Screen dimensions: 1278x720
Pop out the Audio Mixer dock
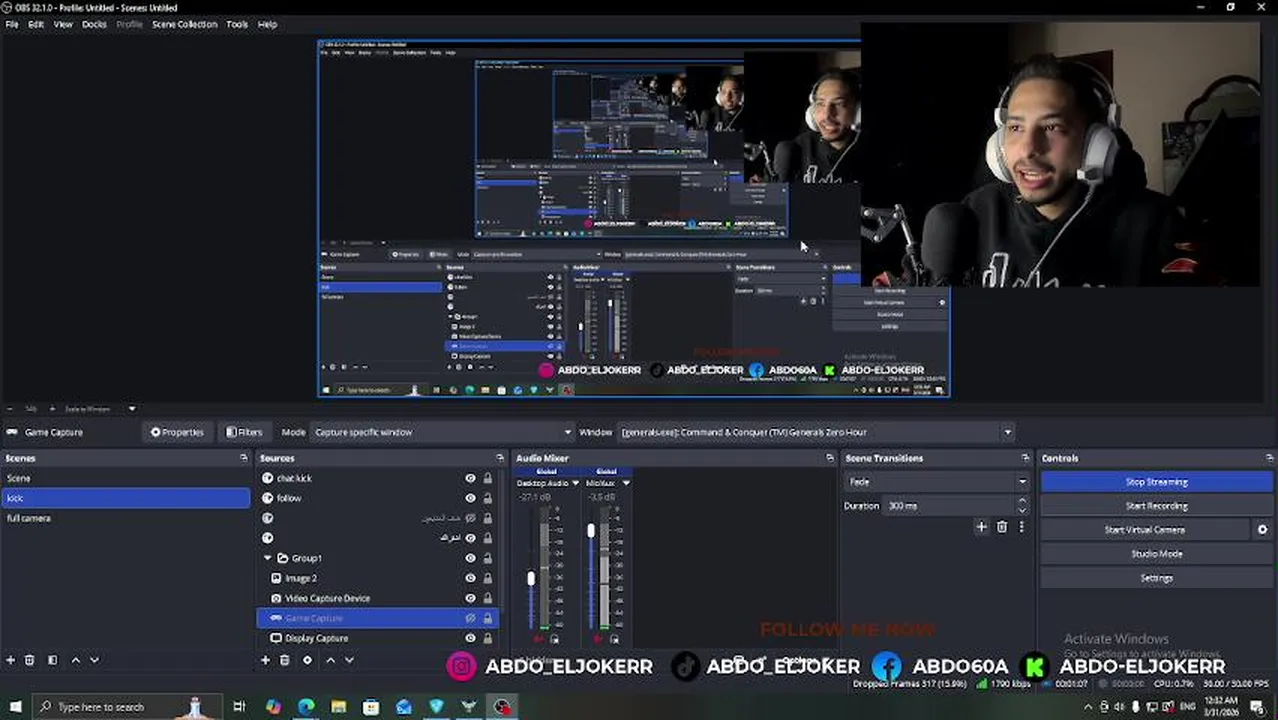pyautogui.click(x=829, y=458)
